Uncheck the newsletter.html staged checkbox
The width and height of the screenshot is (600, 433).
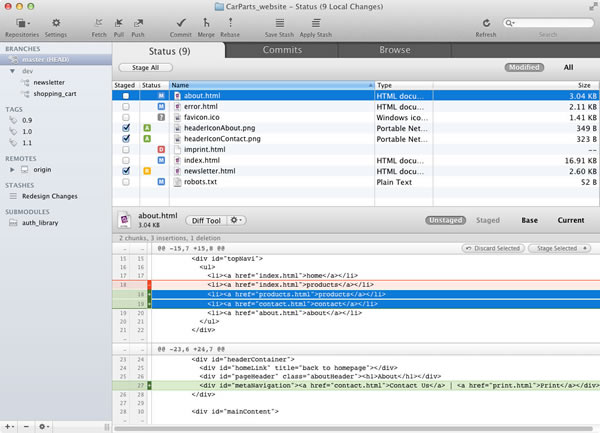click(125, 171)
